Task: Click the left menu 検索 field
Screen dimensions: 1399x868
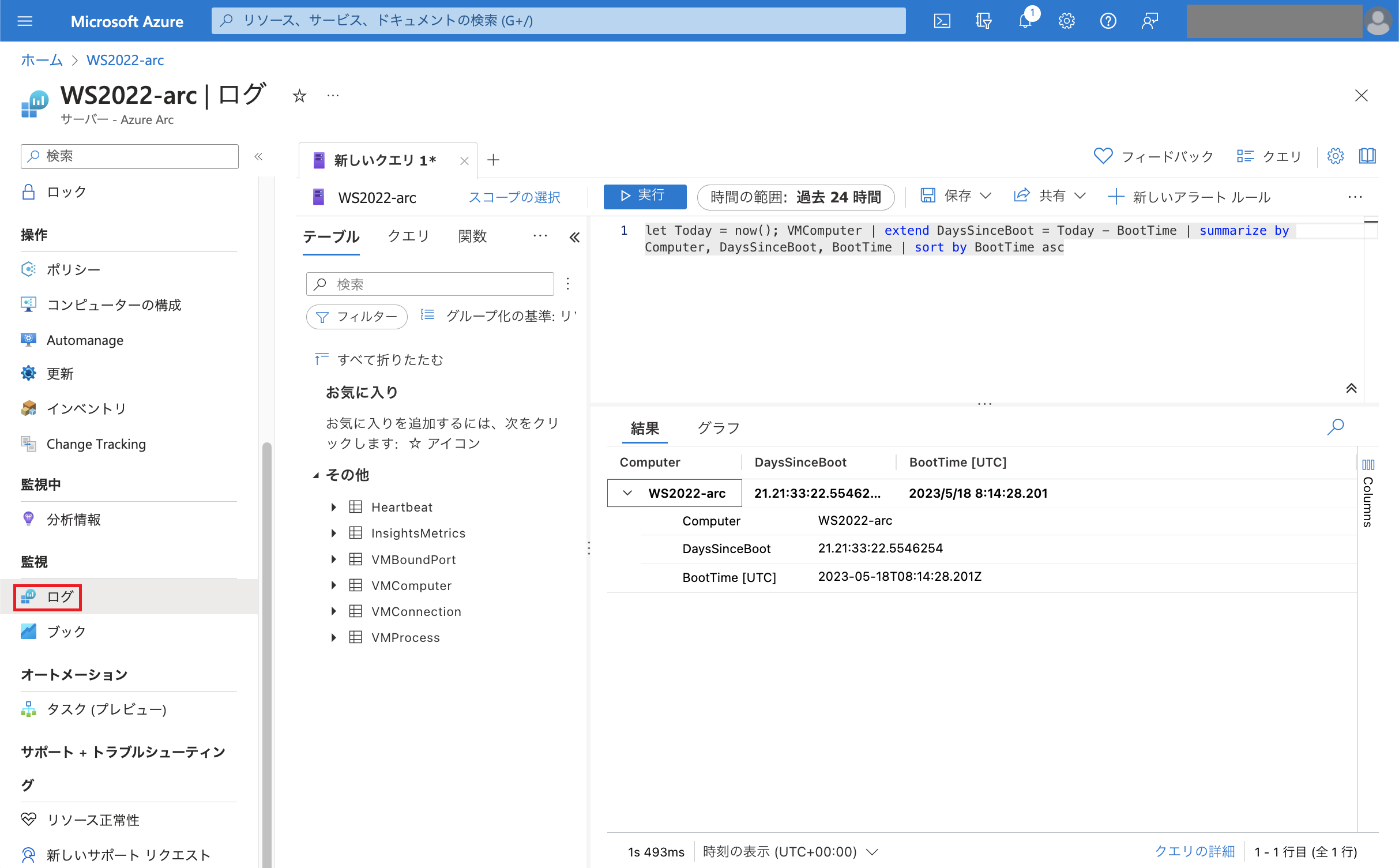Action: click(130, 156)
